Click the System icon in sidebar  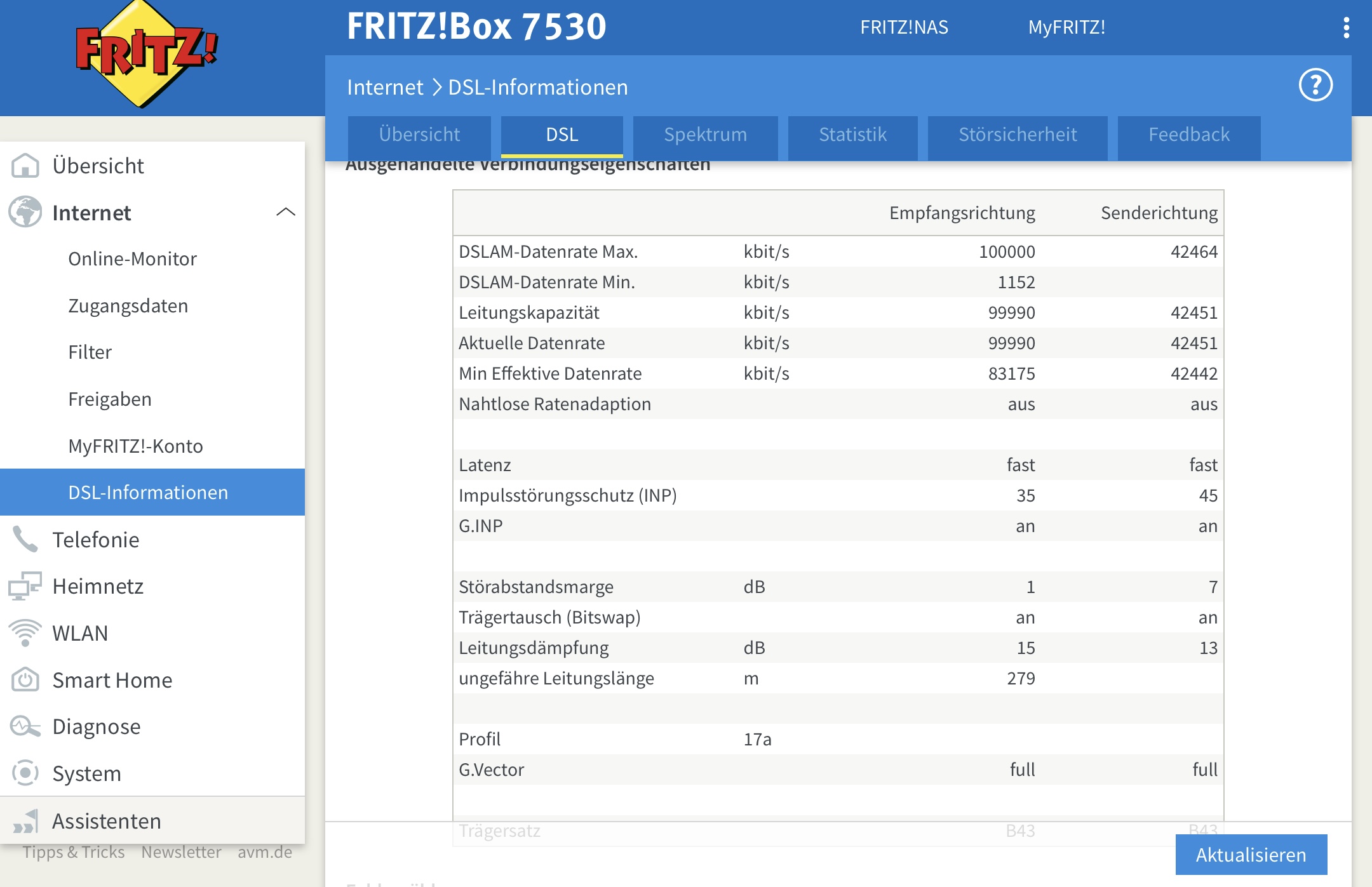pyautogui.click(x=25, y=773)
